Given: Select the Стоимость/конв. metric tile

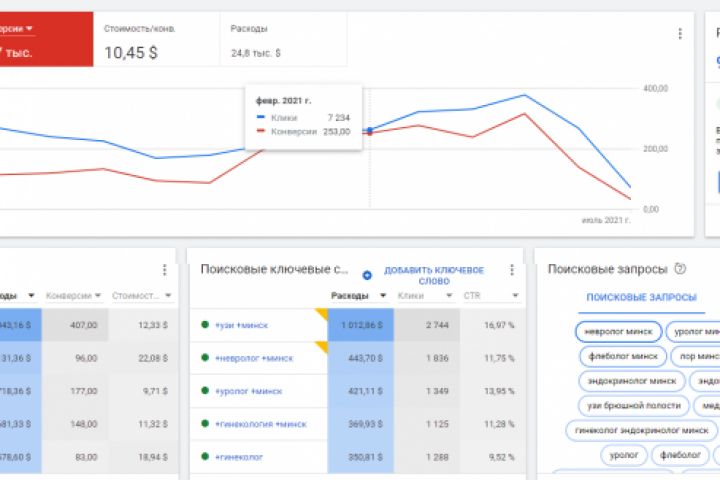Looking at the screenshot, I should coord(157,40).
